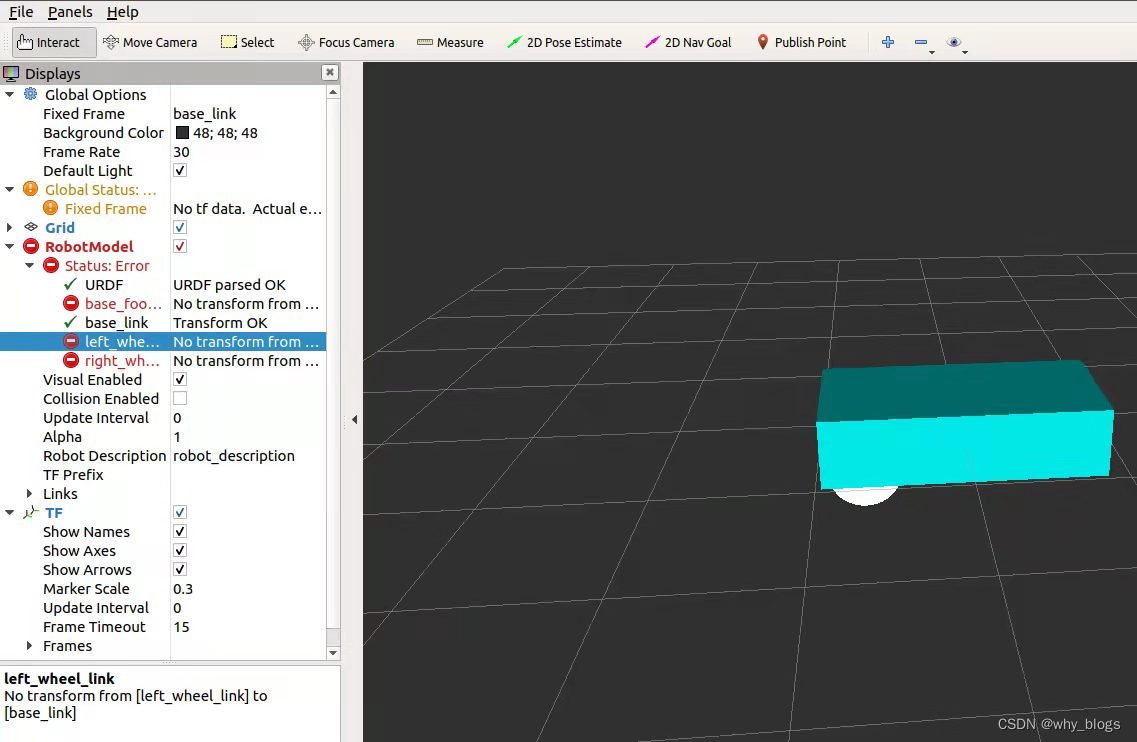Click the Grid display icon
1137x742 pixels.
(x=31, y=227)
